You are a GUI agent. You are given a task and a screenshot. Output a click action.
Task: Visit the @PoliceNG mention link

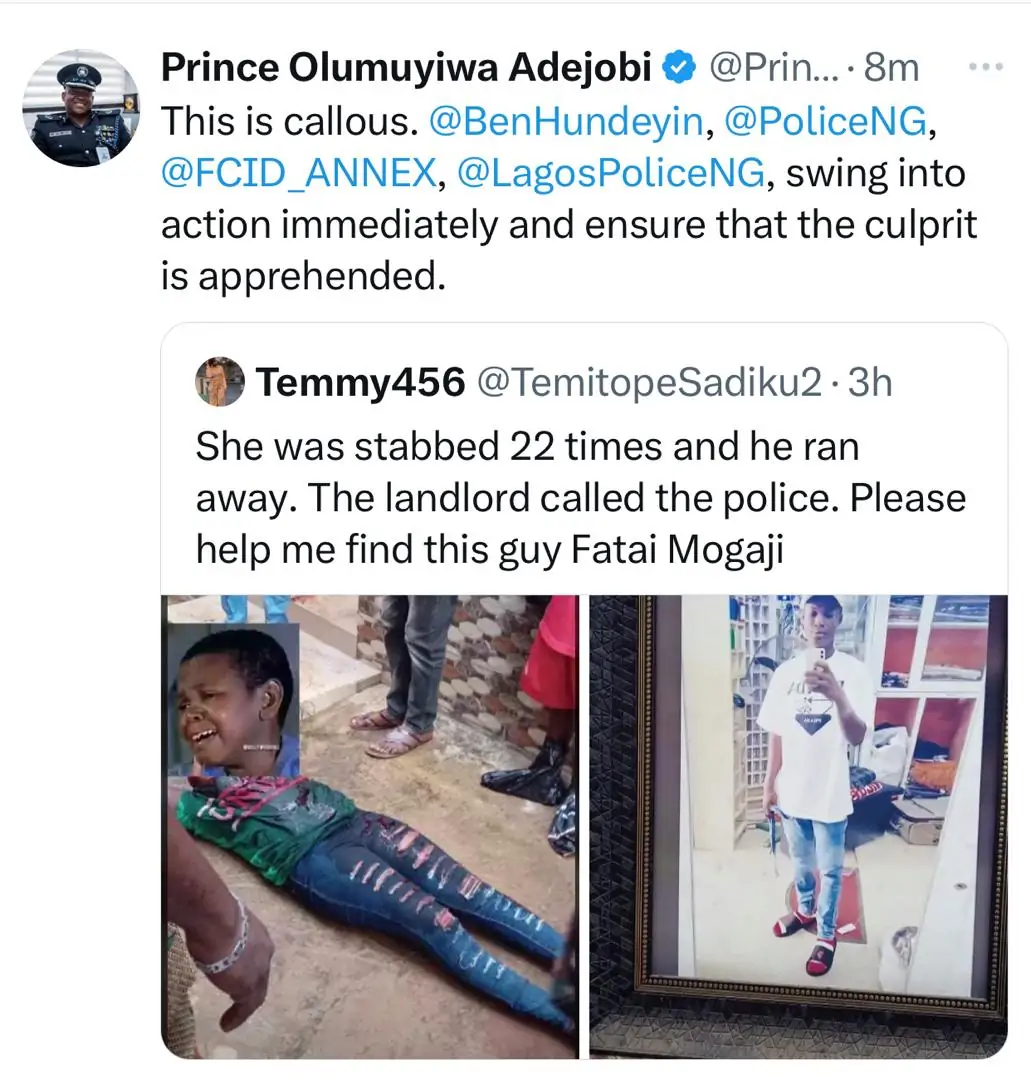[x=828, y=121]
